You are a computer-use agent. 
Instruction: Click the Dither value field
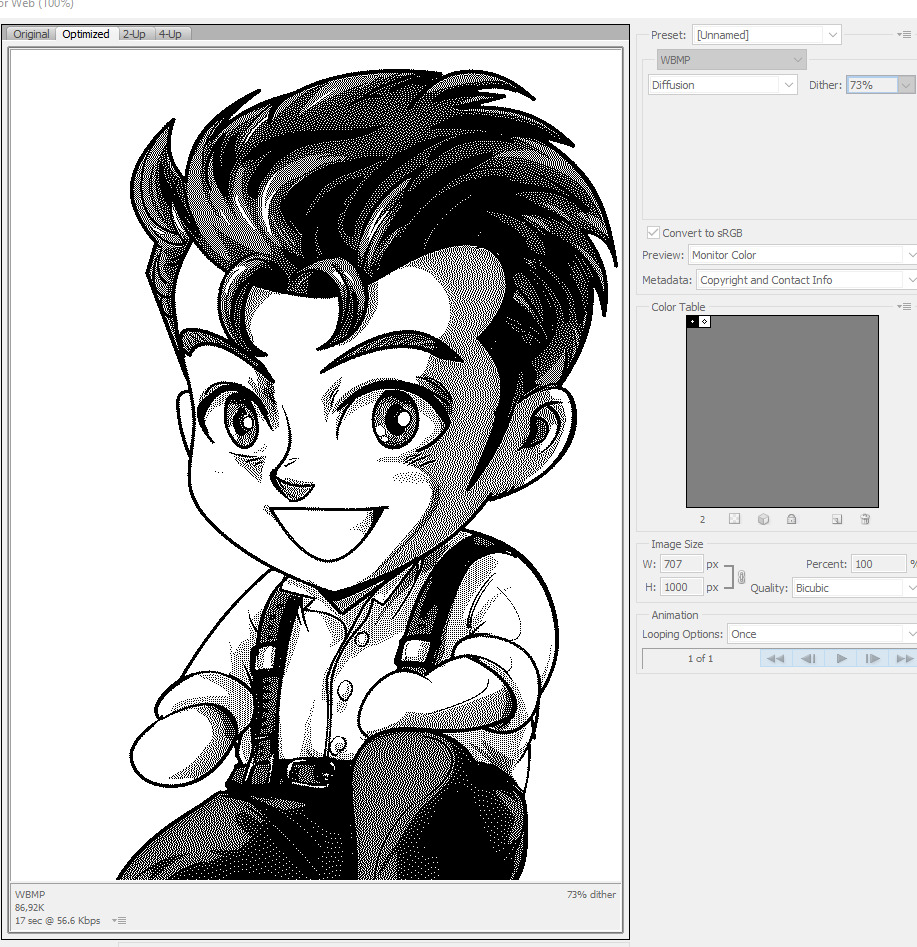pyautogui.click(x=872, y=85)
